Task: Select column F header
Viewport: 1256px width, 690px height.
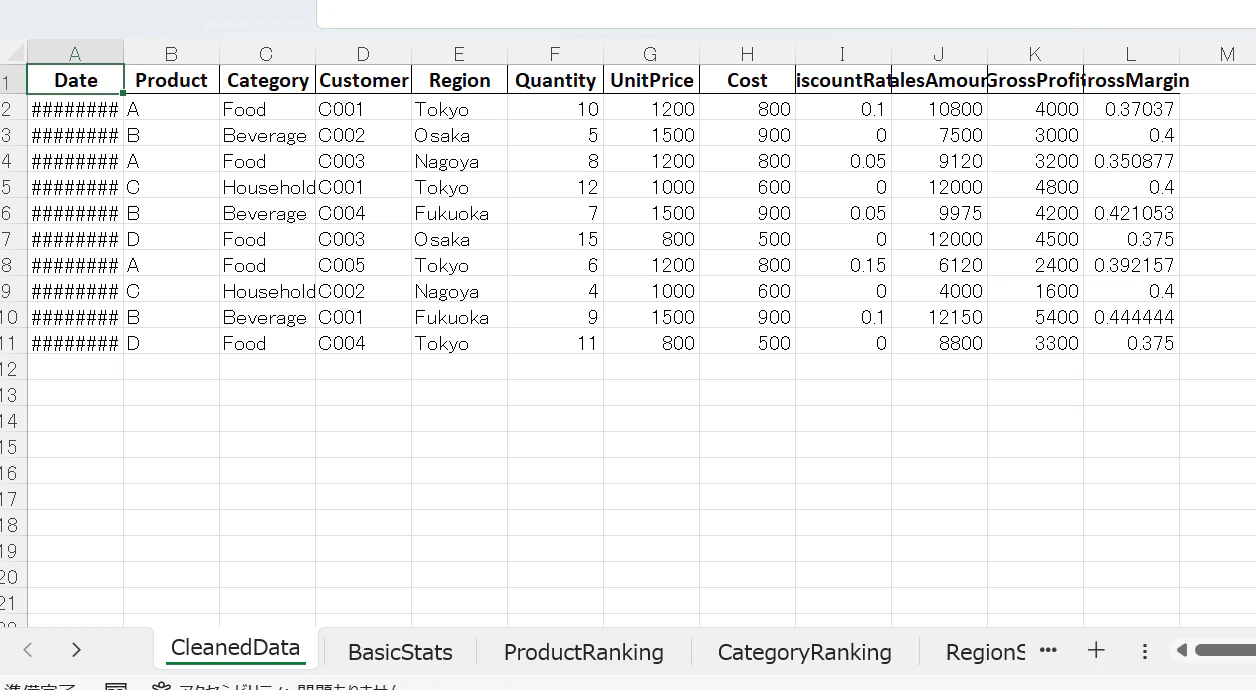Action: (555, 54)
